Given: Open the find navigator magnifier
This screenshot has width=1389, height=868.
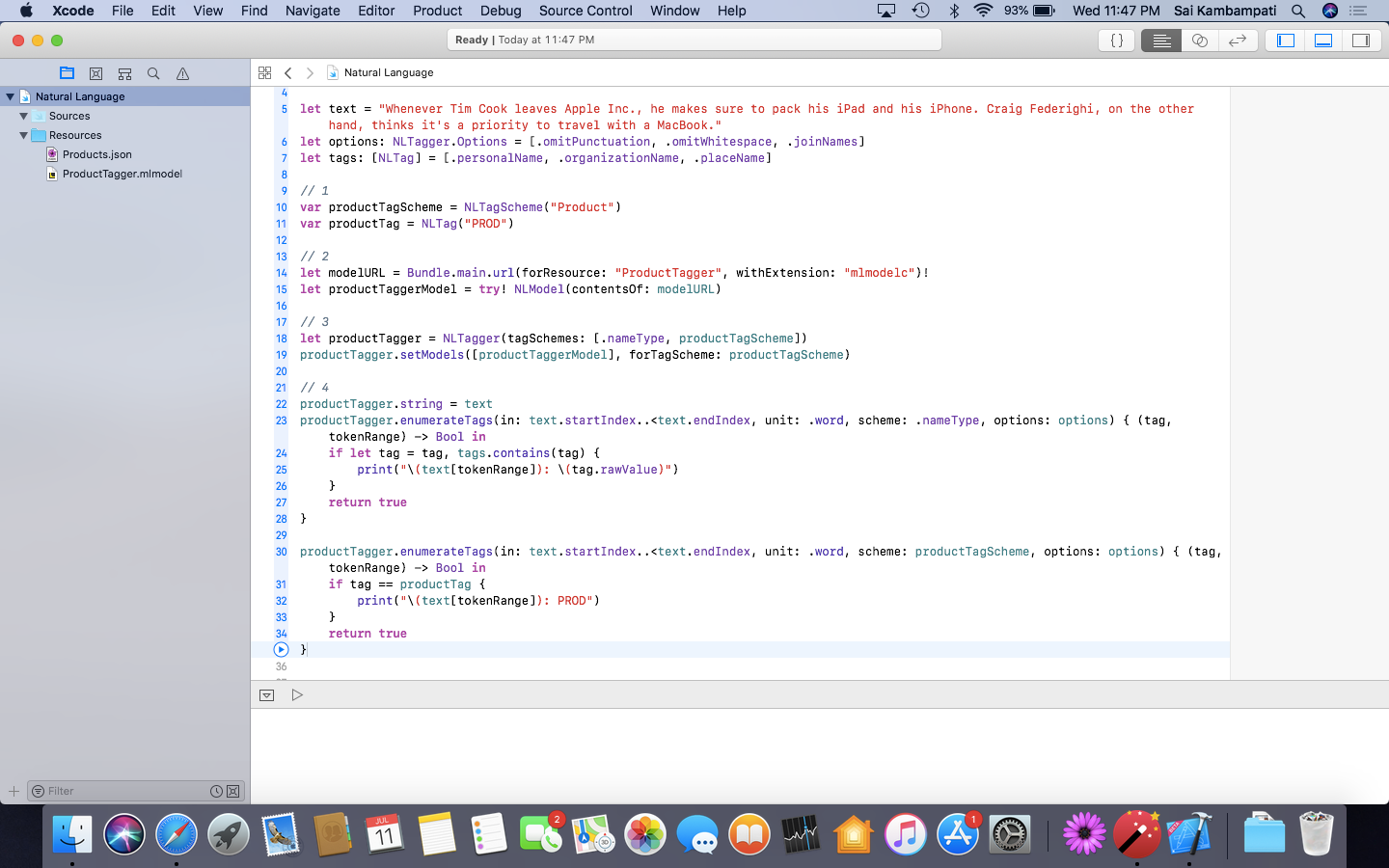Looking at the screenshot, I should [153, 73].
